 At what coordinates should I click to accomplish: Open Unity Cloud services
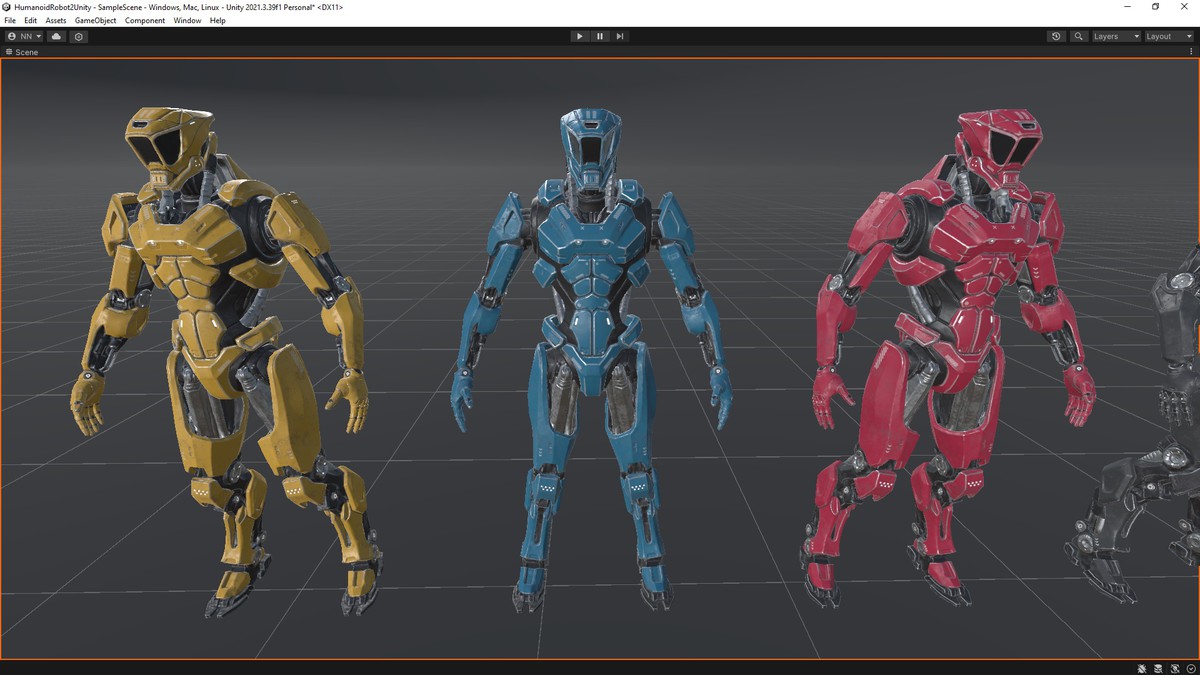click(56, 36)
